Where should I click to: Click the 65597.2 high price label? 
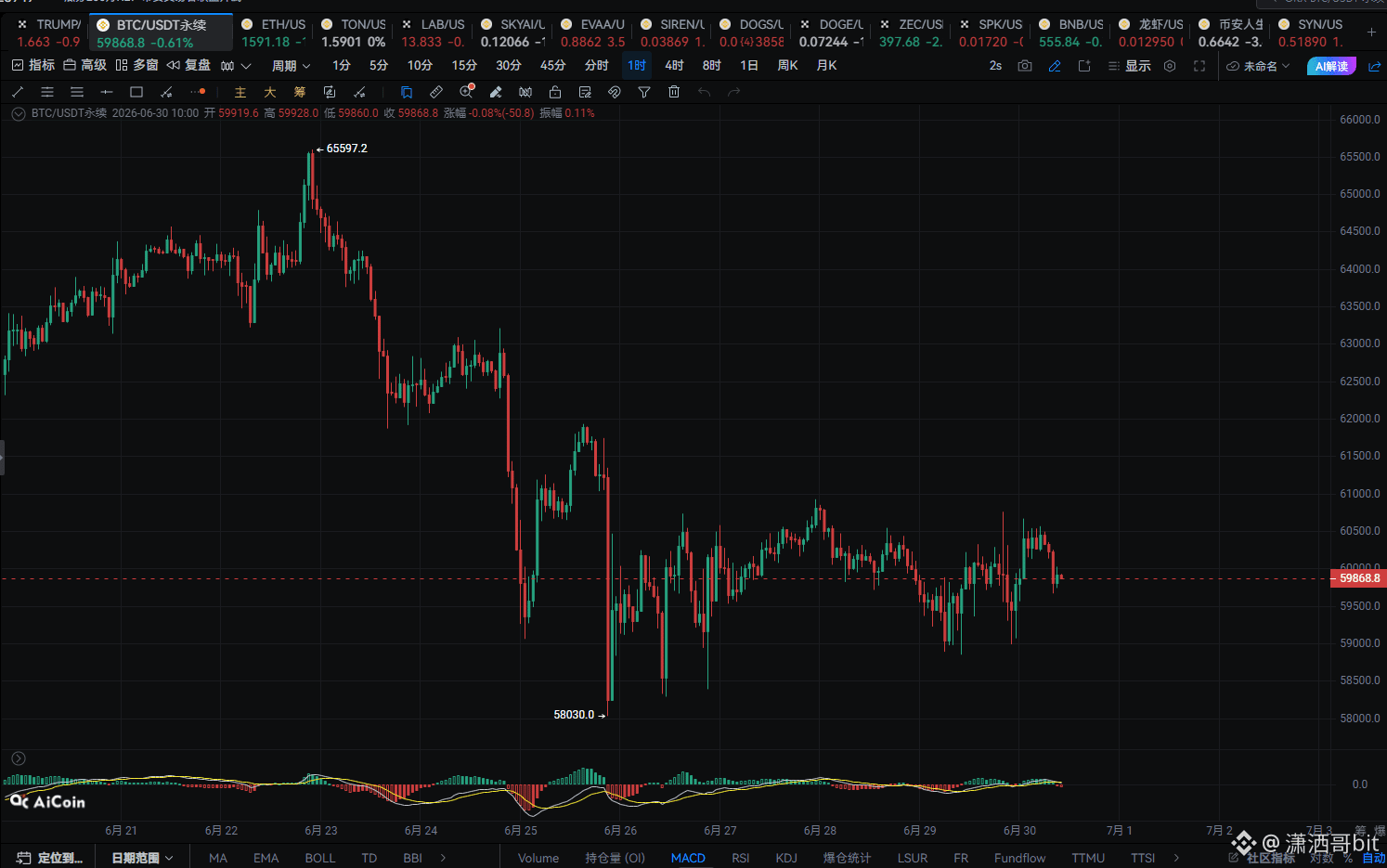pyautogui.click(x=346, y=149)
